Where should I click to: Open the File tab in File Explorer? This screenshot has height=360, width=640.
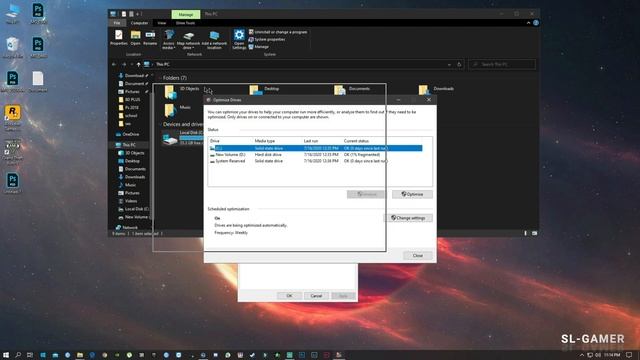pyautogui.click(x=117, y=23)
